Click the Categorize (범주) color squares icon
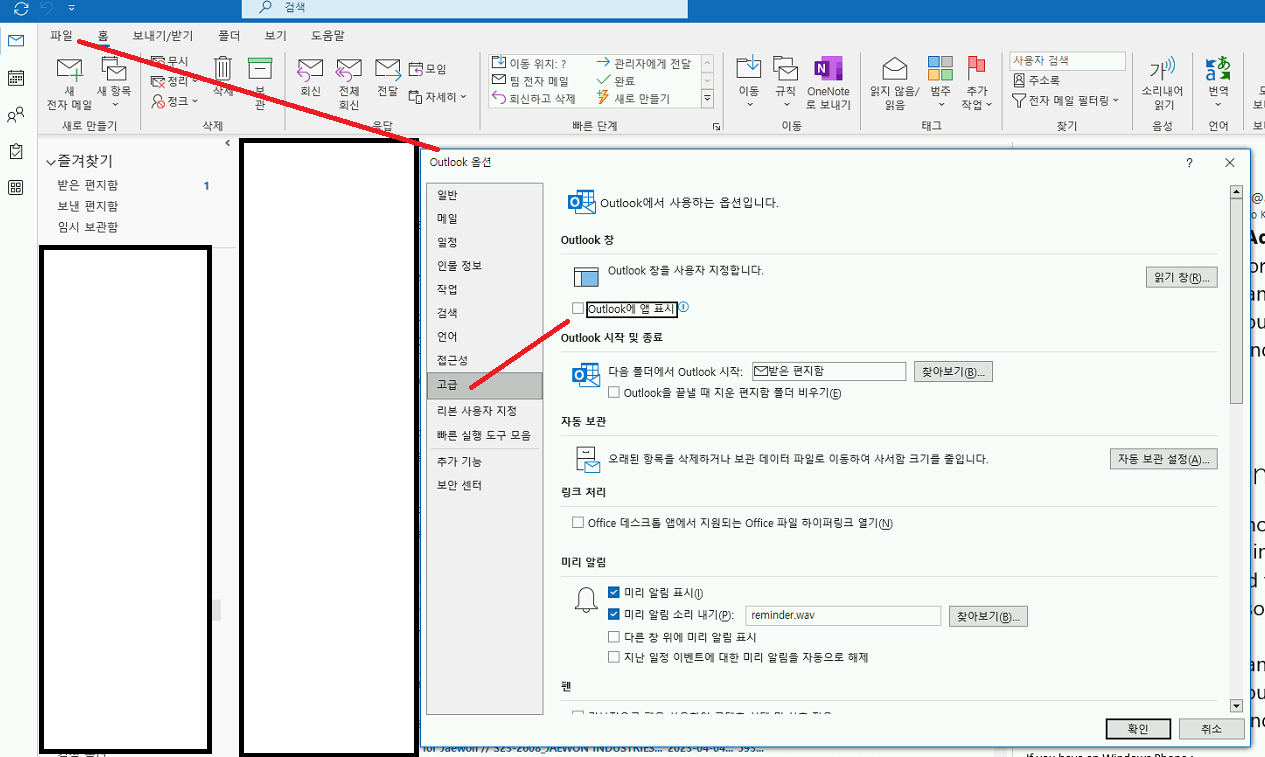Screen dimensions: 1265x757 click(940, 68)
